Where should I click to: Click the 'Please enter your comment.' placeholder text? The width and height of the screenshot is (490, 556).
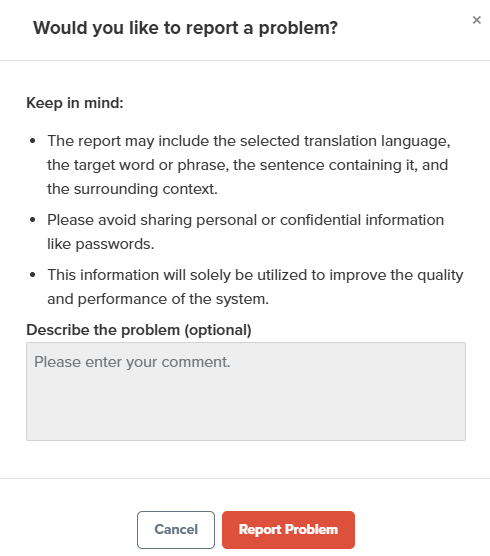click(132, 362)
